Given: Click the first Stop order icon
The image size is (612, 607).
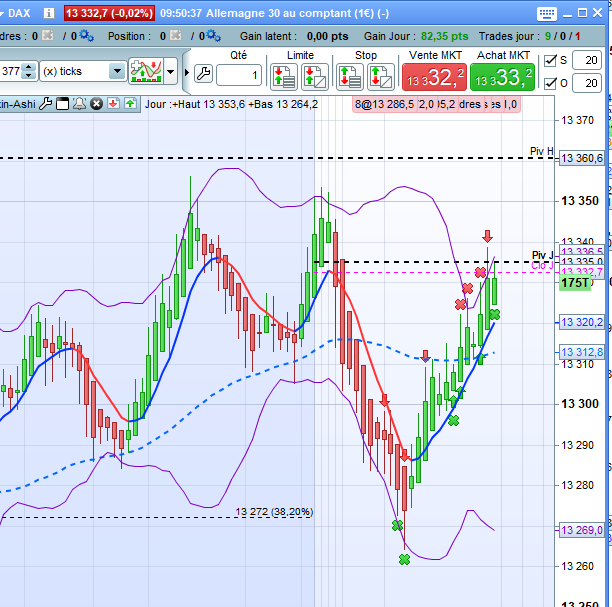Looking at the screenshot, I should click(349, 77).
